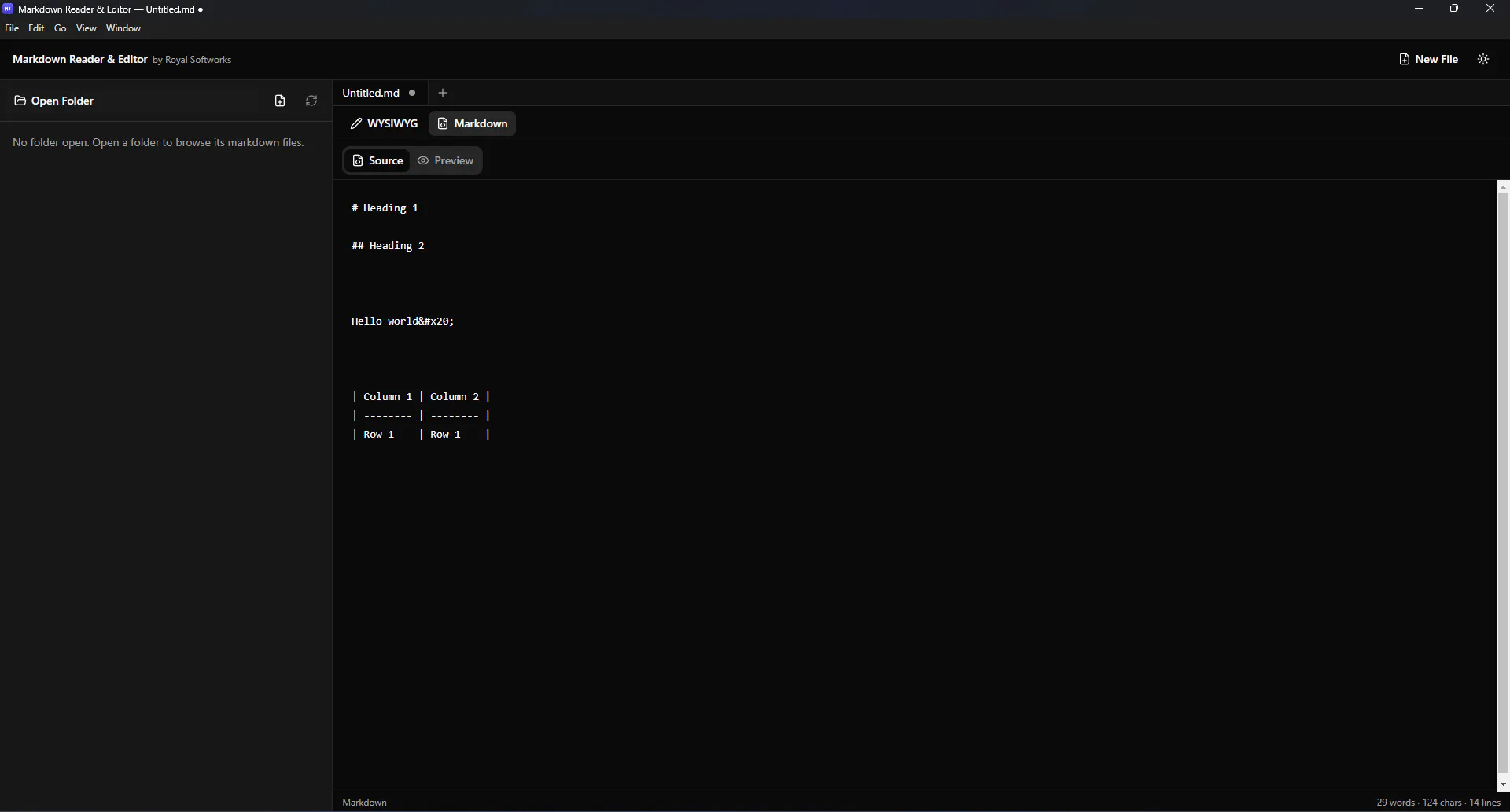This screenshot has height=812, width=1510.
Task: Click the scrollbar down arrow
Action: point(1503,785)
